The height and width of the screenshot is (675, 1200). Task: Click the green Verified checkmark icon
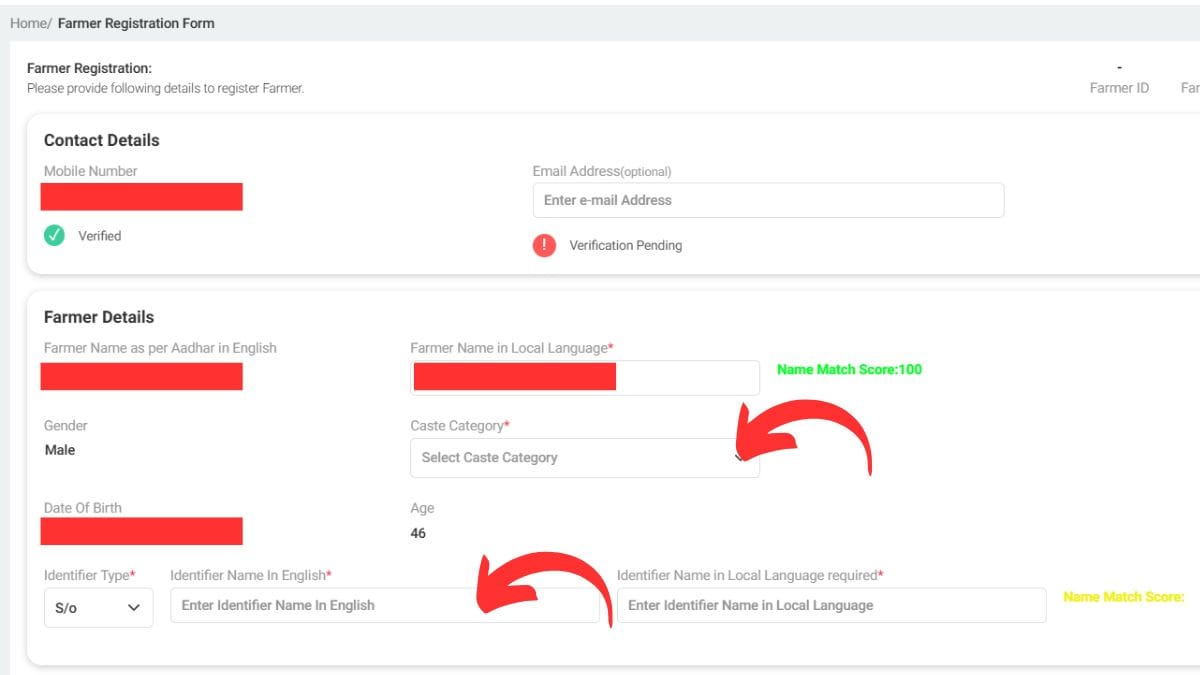pos(55,235)
